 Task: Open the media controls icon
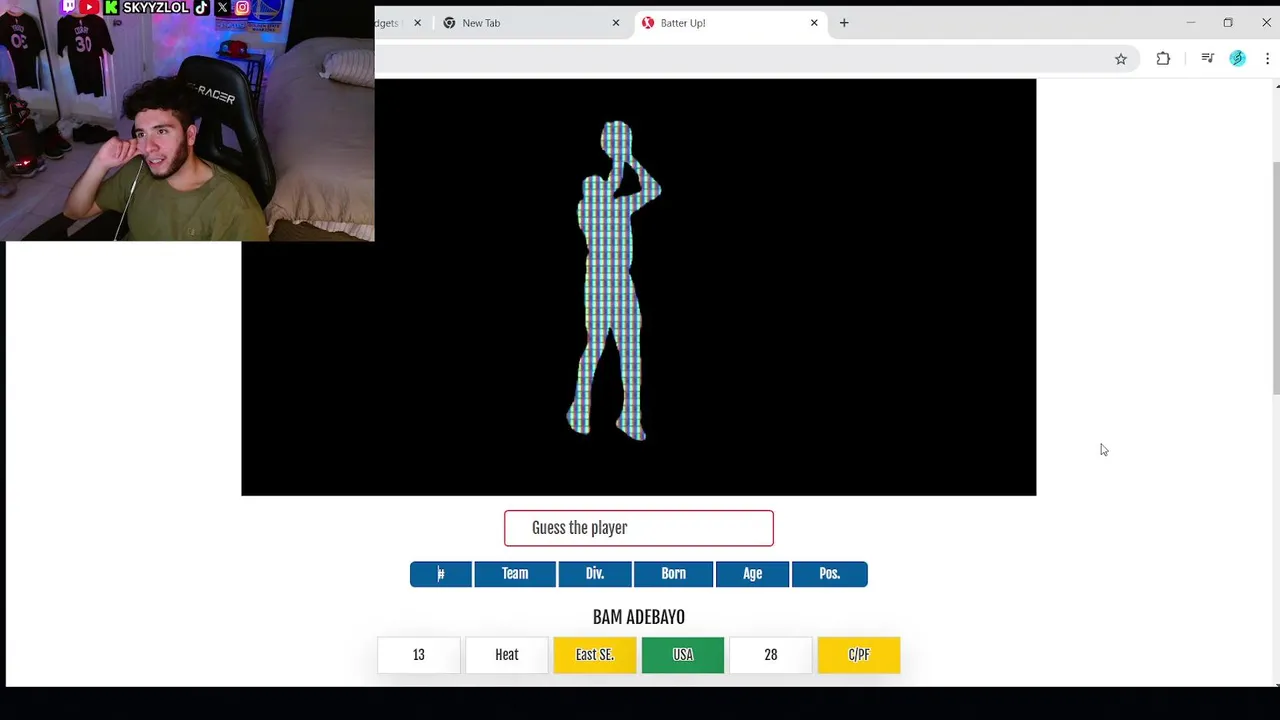[x=1207, y=59]
